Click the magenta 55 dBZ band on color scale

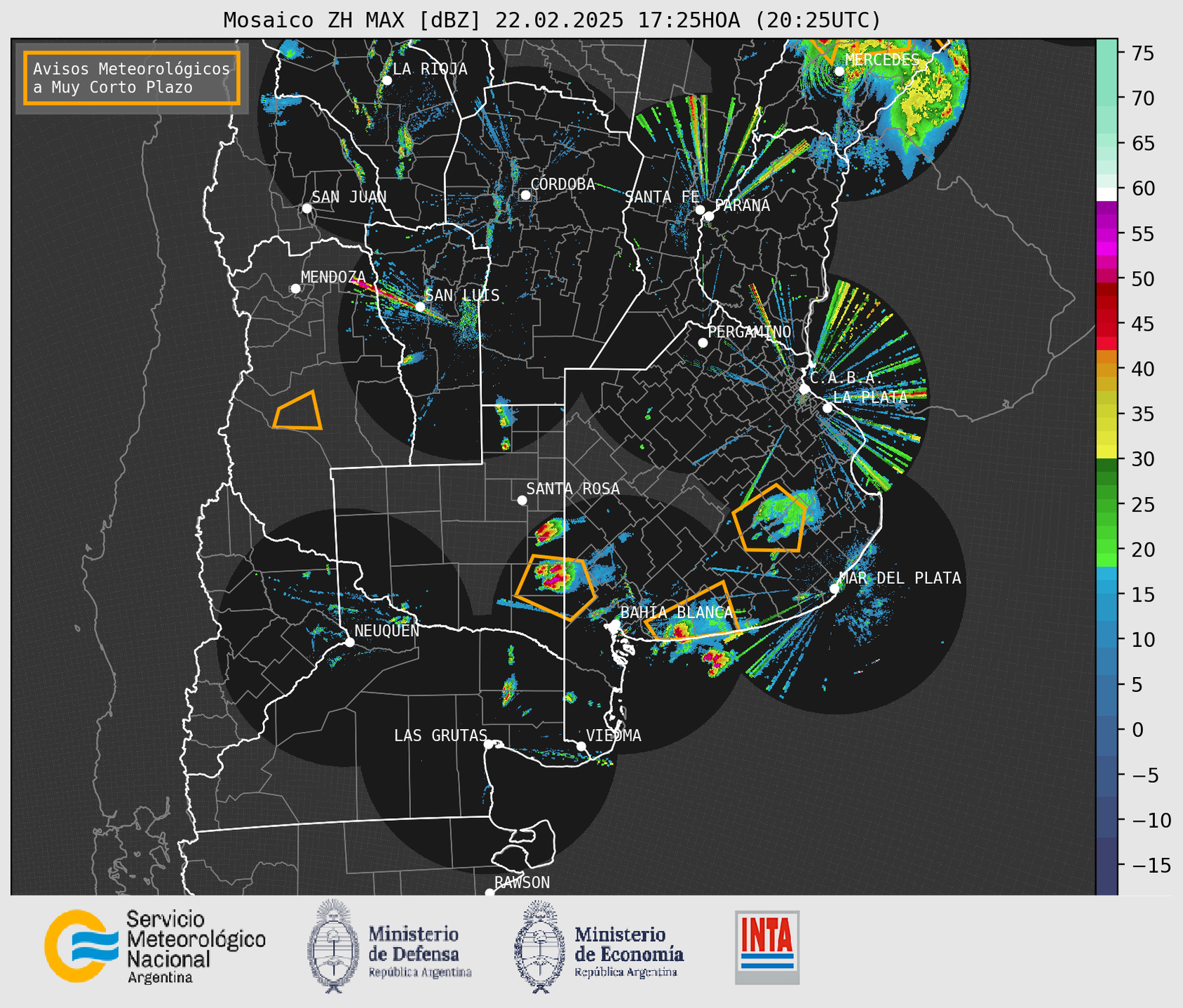[1107, 234]
